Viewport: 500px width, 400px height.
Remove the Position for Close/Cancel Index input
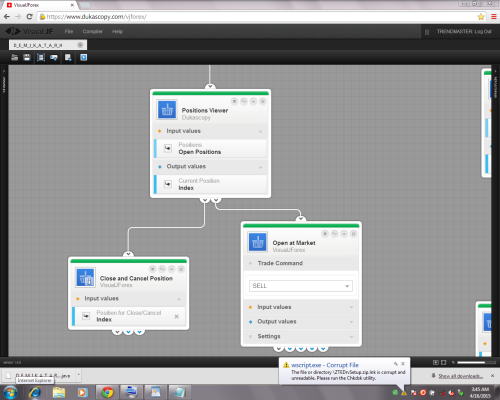[176, 316]
